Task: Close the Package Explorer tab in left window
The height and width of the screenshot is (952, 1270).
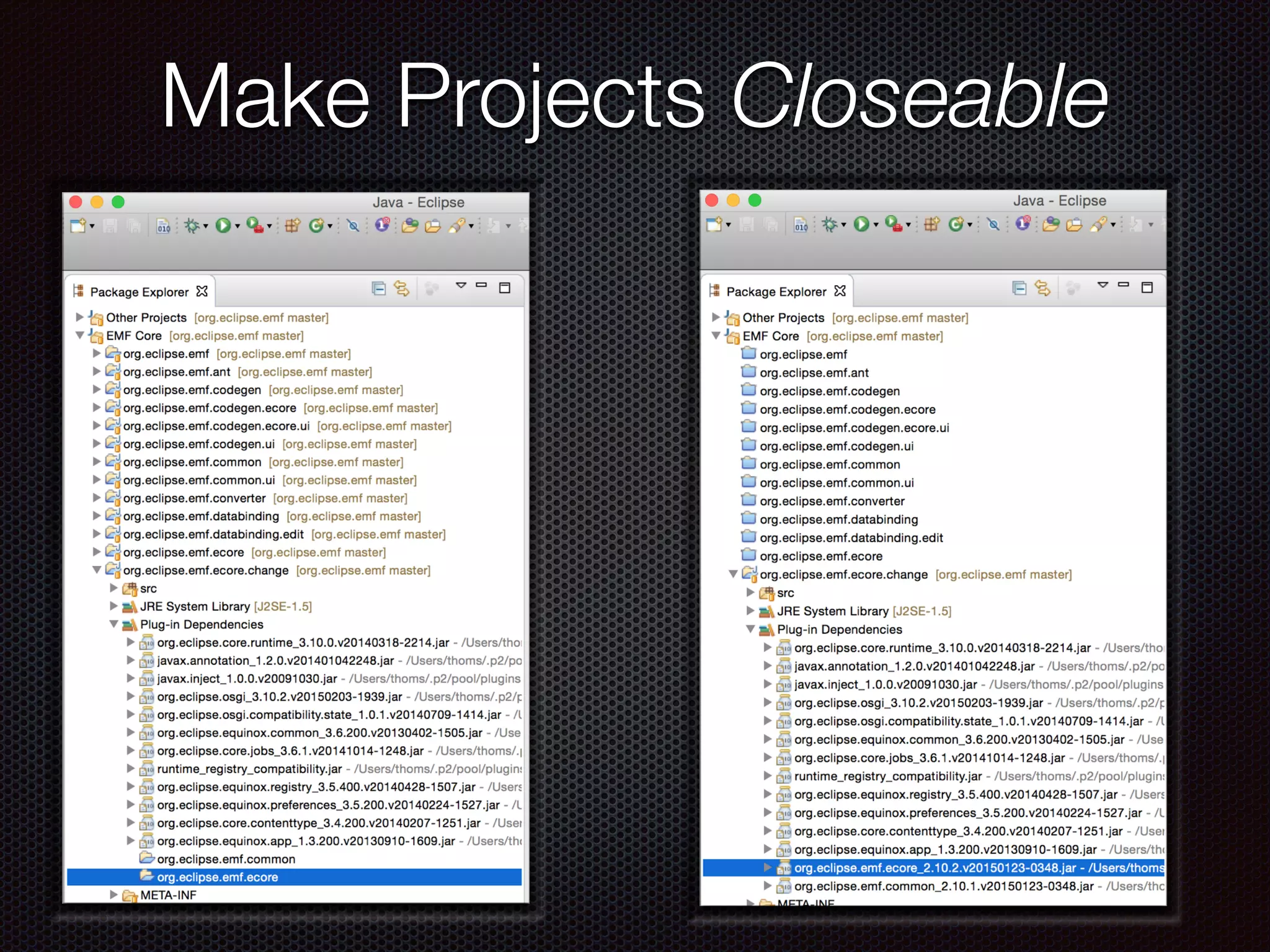Action: [x=202, y=291]
